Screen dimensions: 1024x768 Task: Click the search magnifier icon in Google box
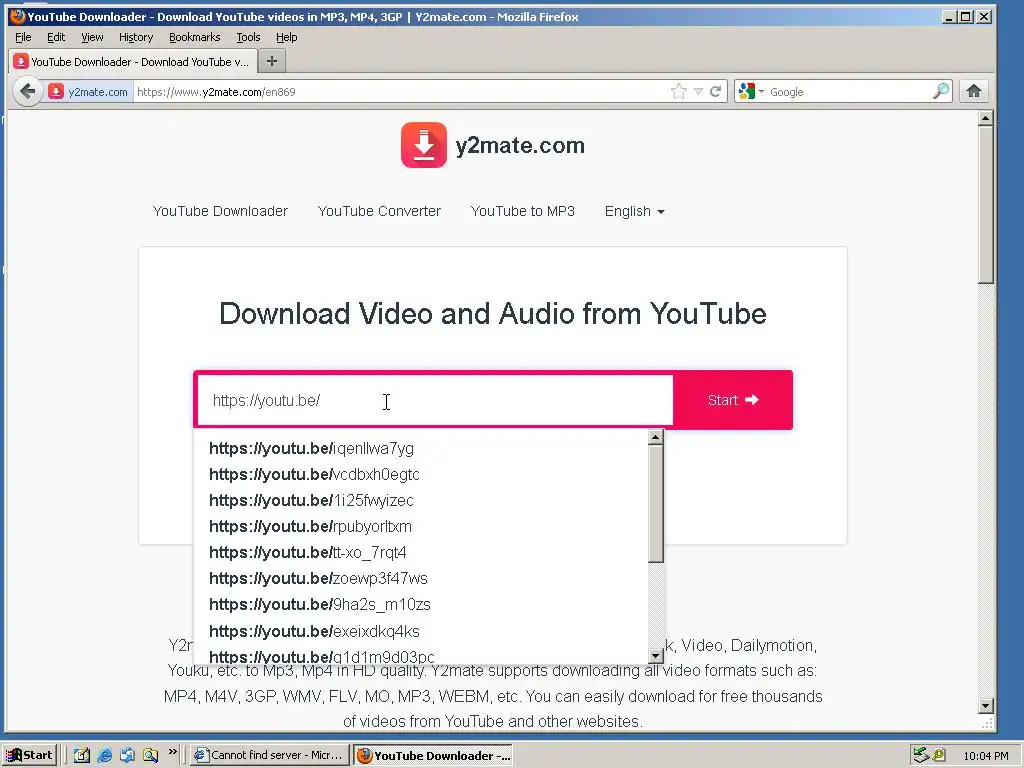tap(940, 91)
